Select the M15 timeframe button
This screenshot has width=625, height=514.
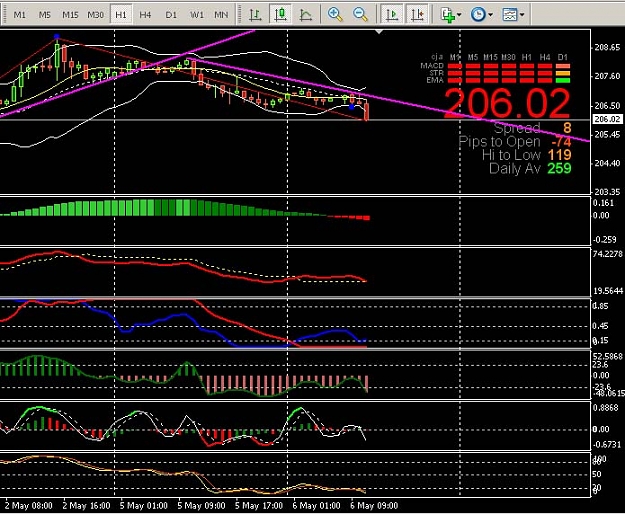point(70,15)
